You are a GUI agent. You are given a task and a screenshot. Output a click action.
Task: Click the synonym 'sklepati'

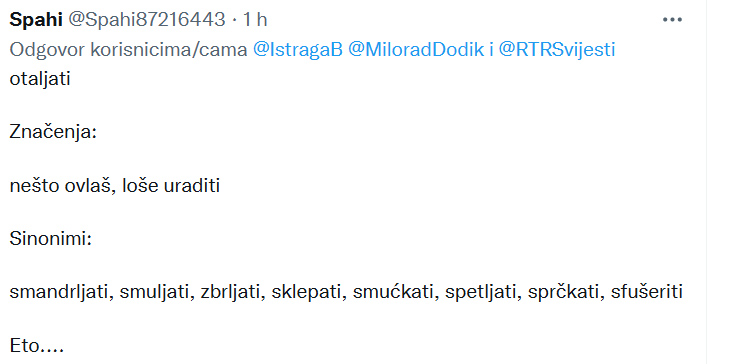coord(310,292)
